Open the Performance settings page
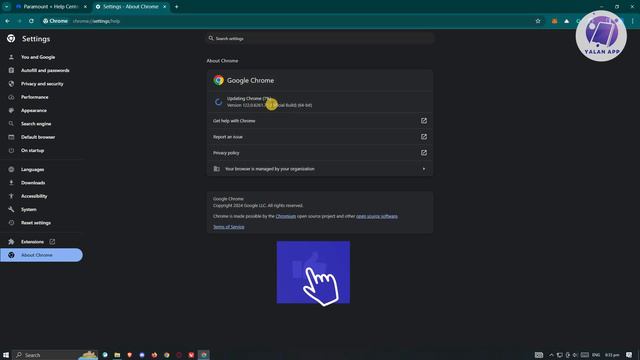The image size is (640, 360). [35, 97]
